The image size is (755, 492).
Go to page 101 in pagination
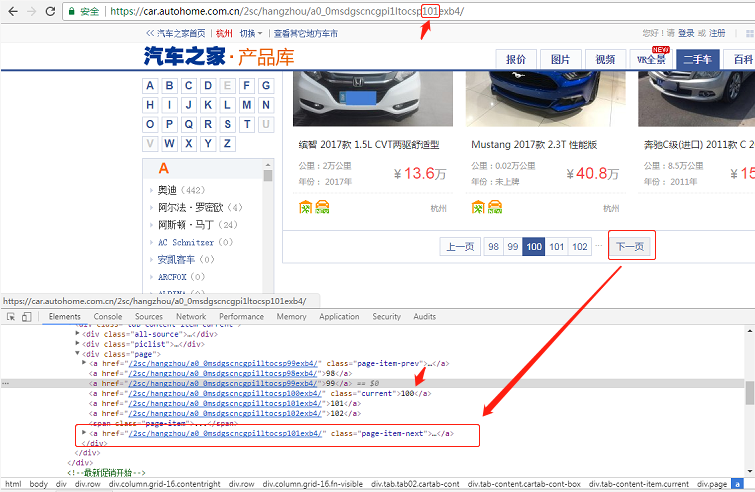(x=557, y=246)
